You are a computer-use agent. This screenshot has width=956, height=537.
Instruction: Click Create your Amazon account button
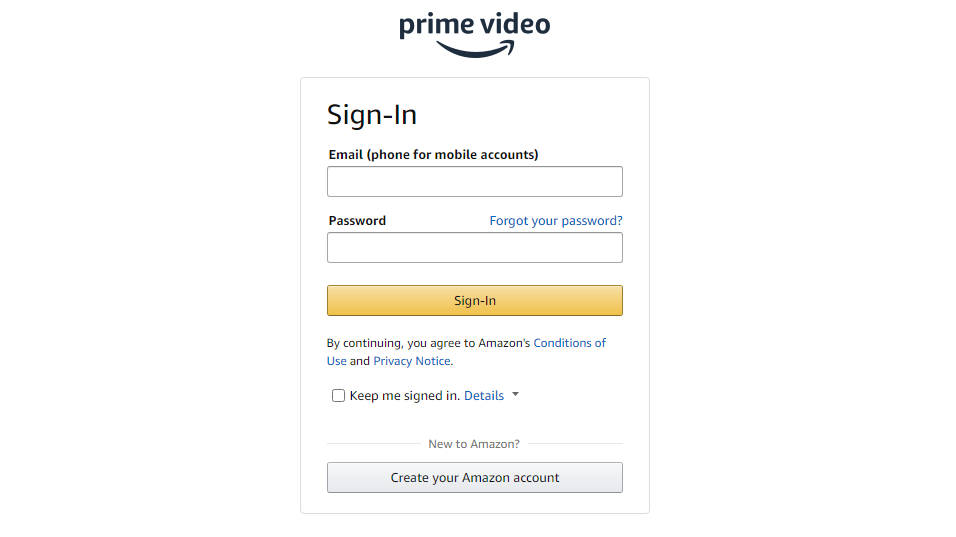pyautogui.click(x=474, y=478)
